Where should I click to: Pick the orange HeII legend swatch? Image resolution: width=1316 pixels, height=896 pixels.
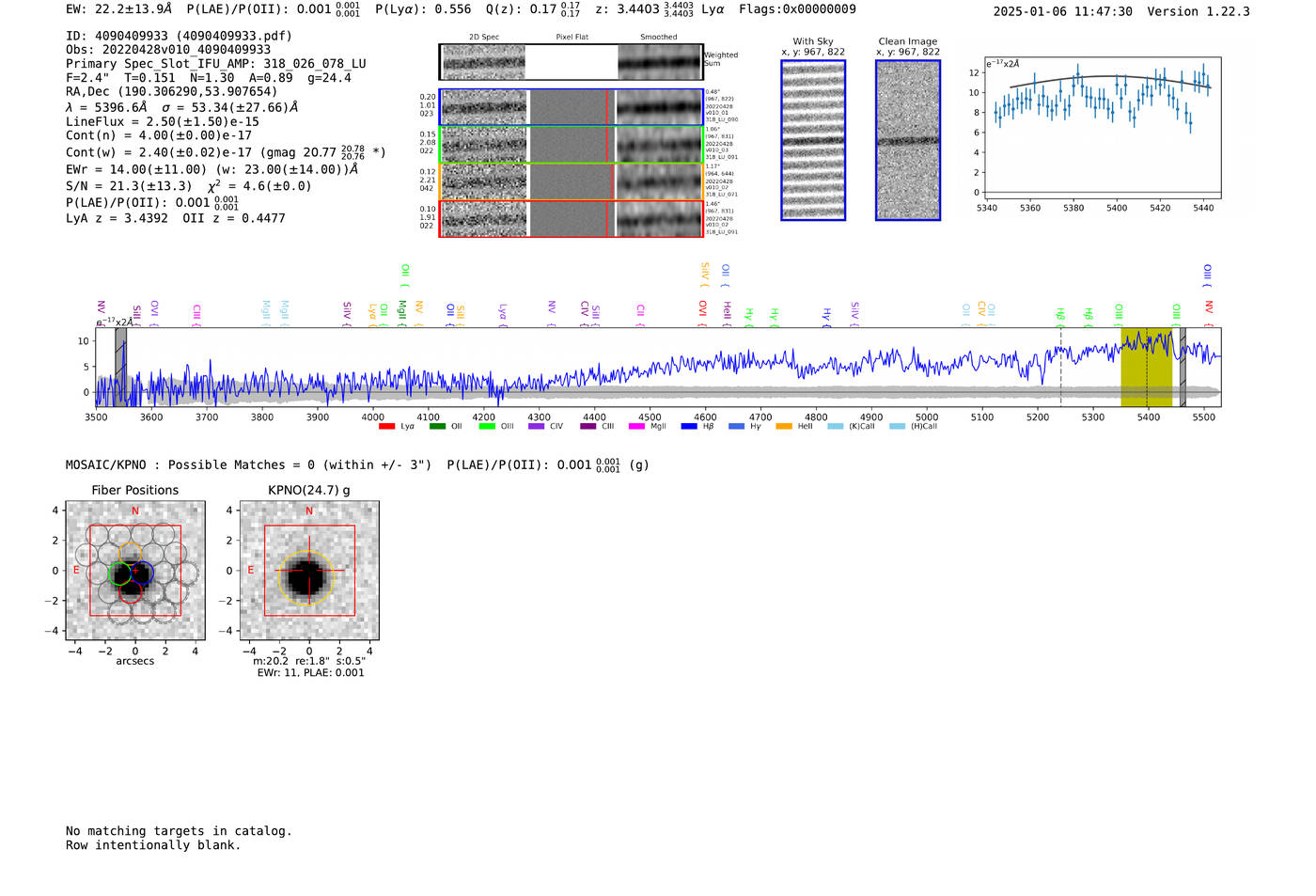coord(784,427)
